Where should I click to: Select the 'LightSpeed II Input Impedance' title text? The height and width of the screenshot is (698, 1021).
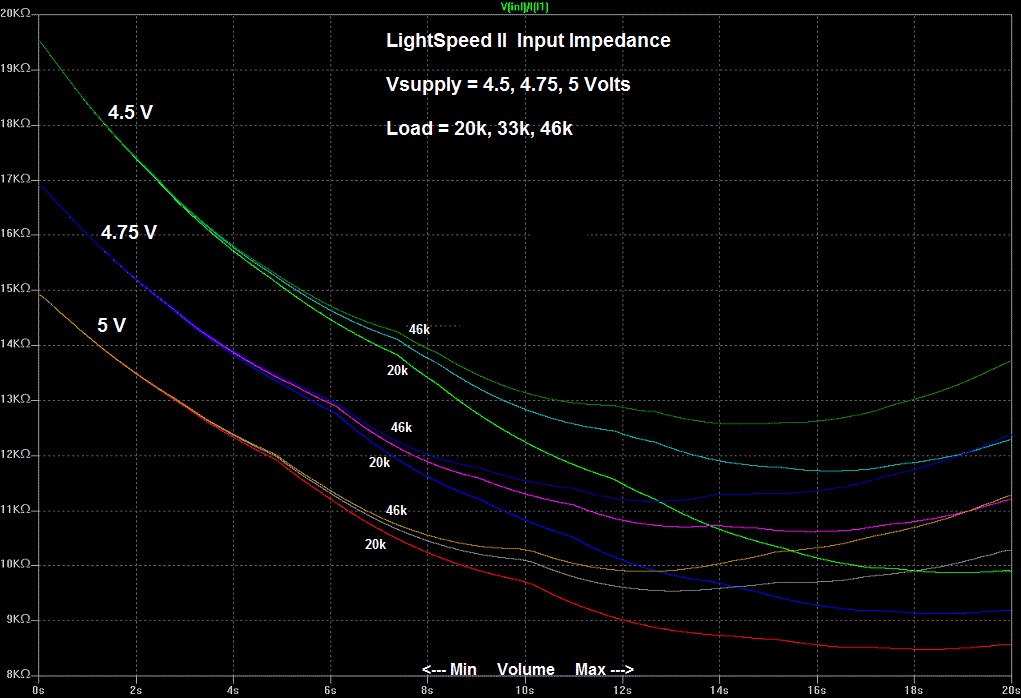(x=528, y=40)
